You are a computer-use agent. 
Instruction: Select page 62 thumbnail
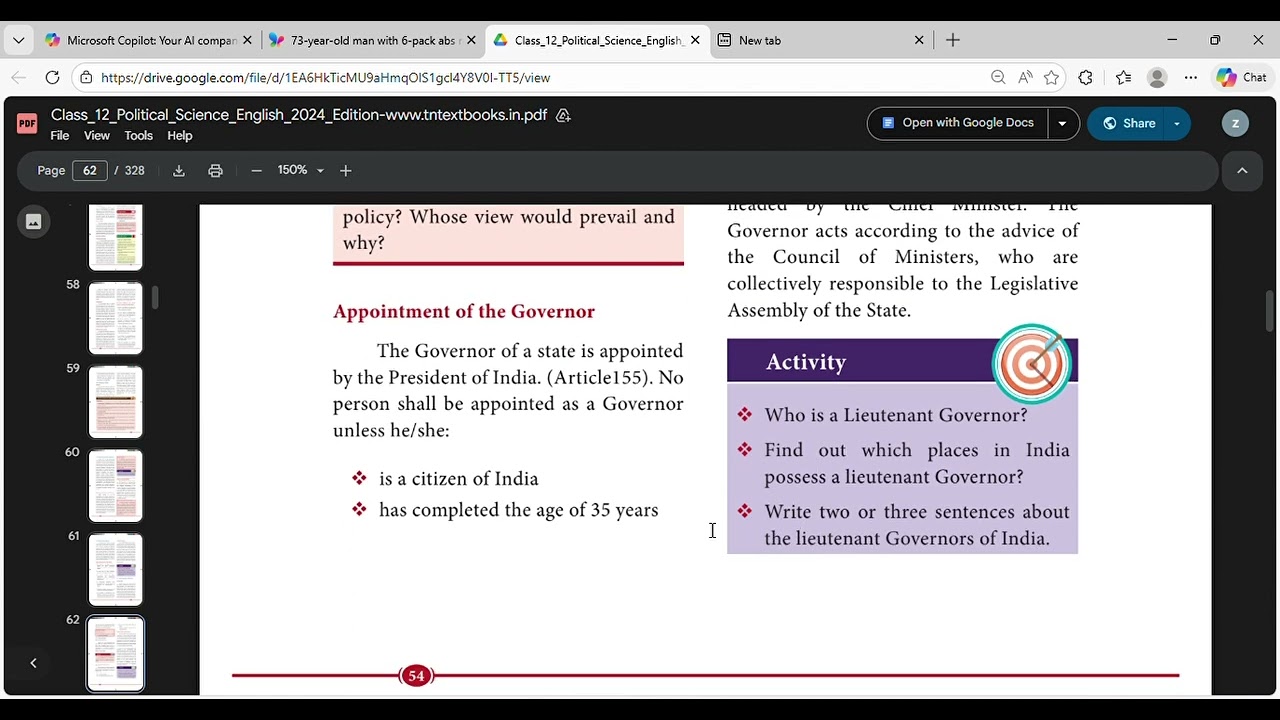[x=116, y=654]
